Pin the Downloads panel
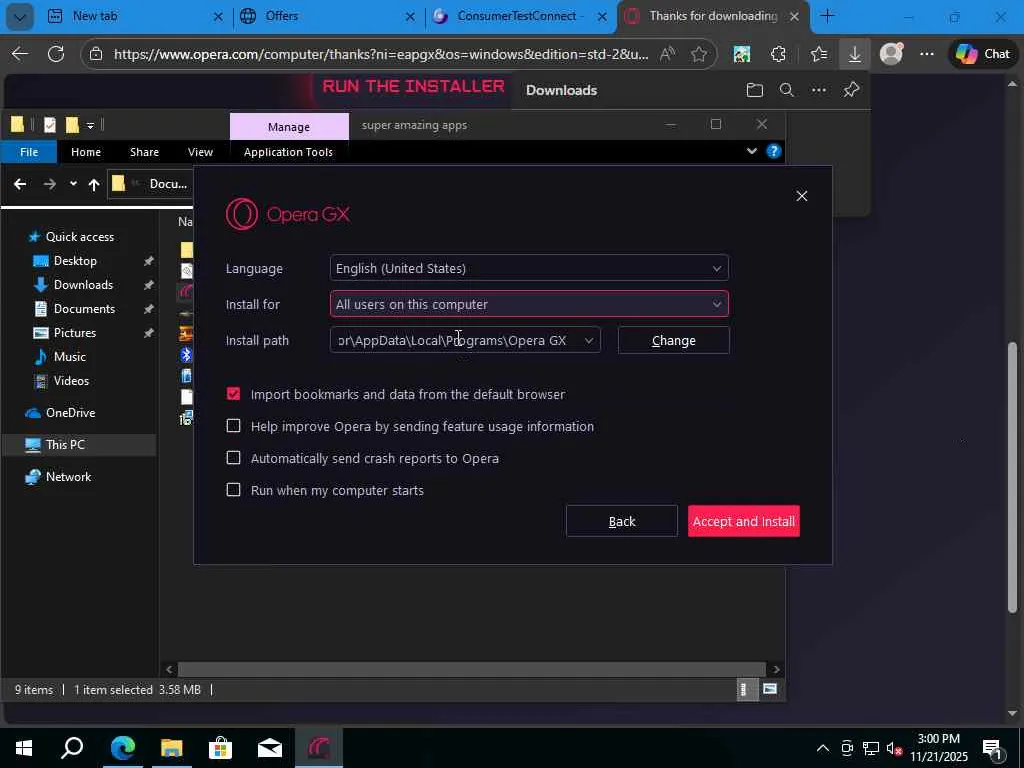Image resolution: width=1024 pixels, height=768 pixels. pyautogui.click(x=851, y=90)
